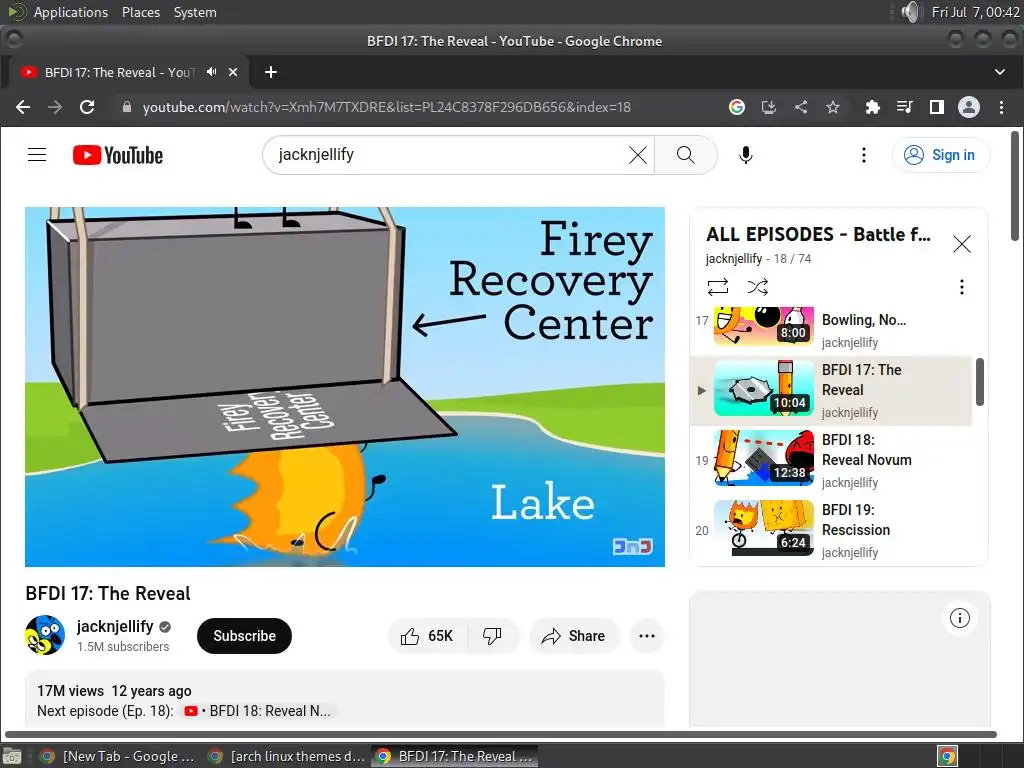The width and height of the screenshot is (1024, 768).
Task: Go to YouTube home via logo
Action: pyautogui.click(x=118, y=155)
